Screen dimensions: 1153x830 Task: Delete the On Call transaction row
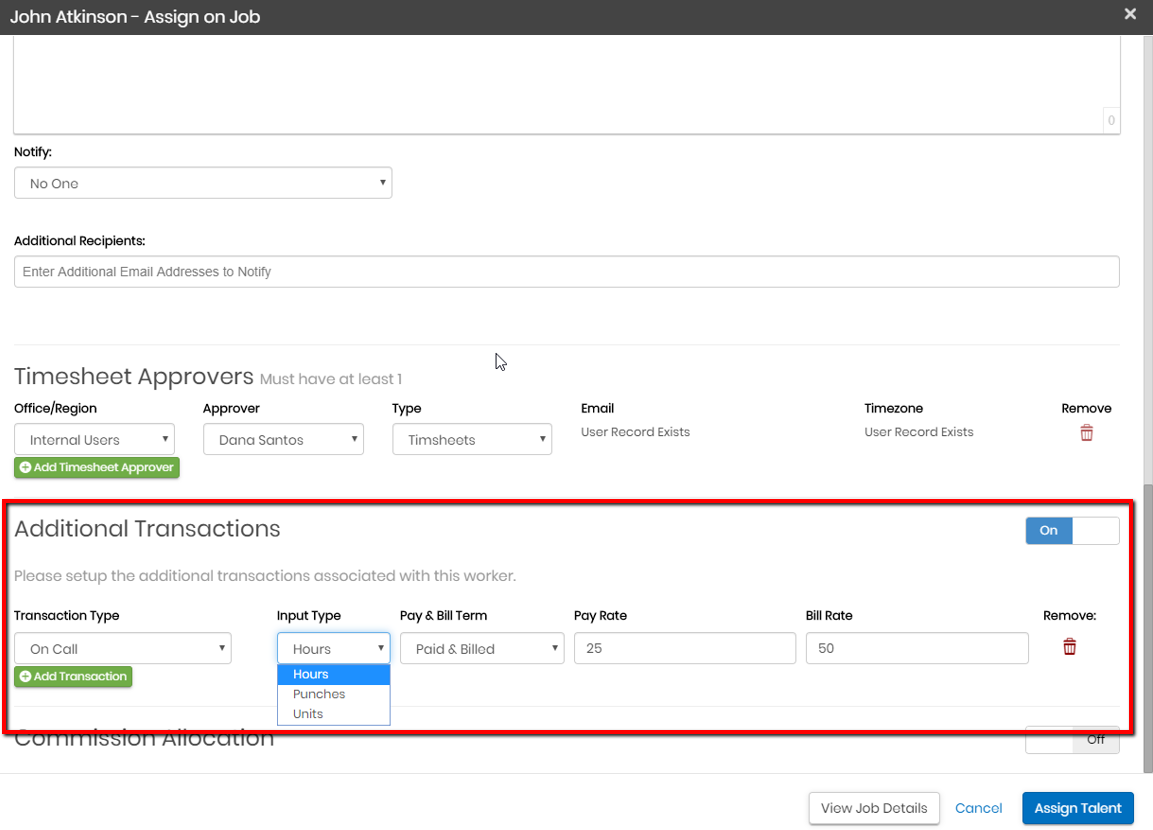pyautogui.click(x=1069, y=647)
